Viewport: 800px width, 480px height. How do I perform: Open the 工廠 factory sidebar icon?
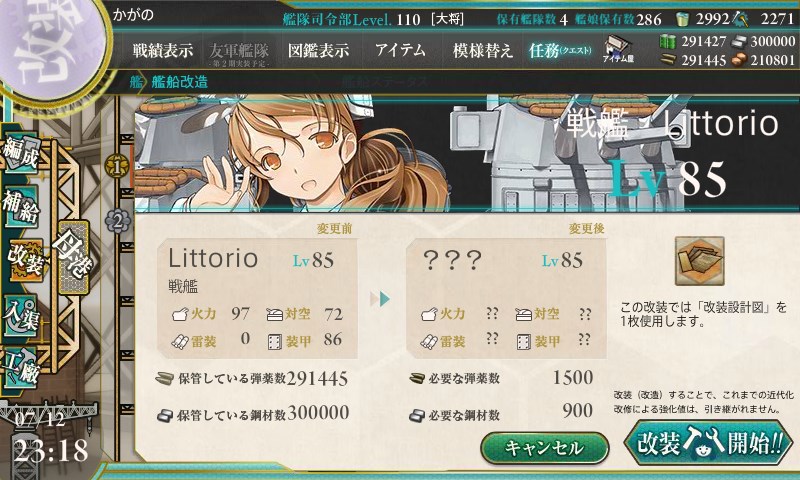click(21, 367)
